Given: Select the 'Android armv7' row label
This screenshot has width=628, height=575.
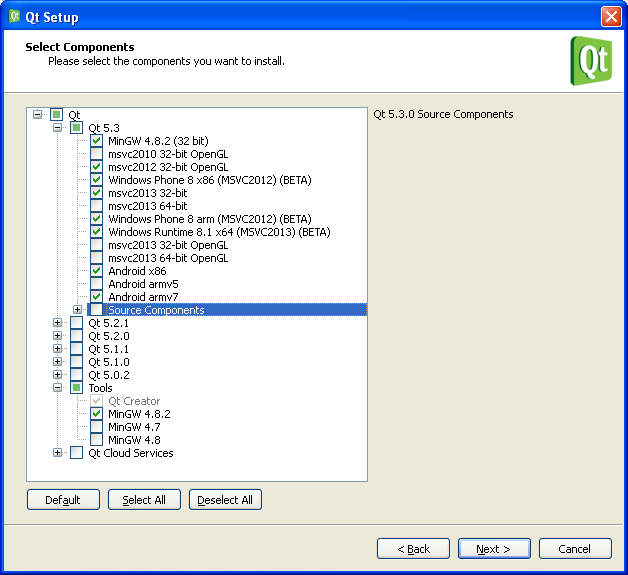Looking at the screenshot, I should [x=143, y=297].
